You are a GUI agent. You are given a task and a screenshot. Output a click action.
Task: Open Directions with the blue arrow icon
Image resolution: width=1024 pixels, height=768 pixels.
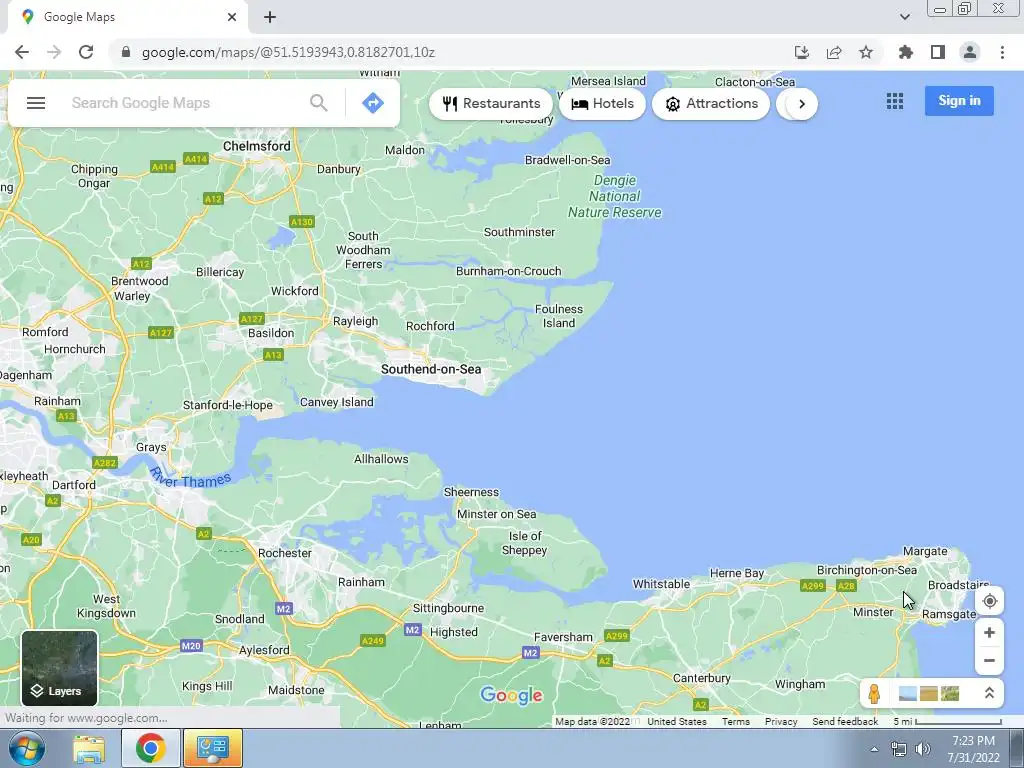(x=373, y=103)
